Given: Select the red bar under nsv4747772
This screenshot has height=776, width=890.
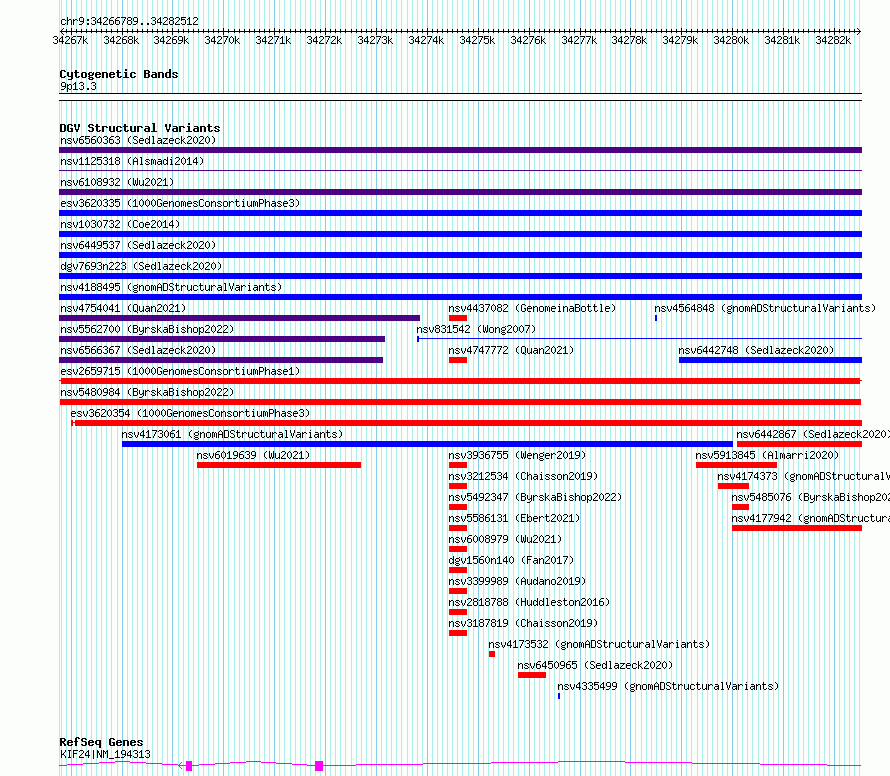Looking at the screenshot, I should coord(457,360).
